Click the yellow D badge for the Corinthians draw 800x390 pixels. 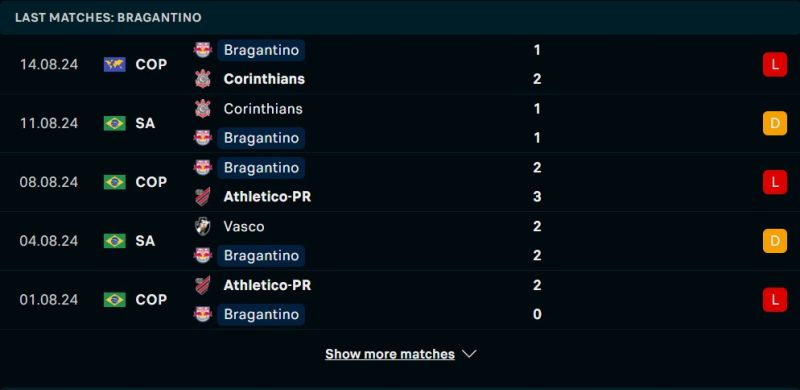point(774,123)
